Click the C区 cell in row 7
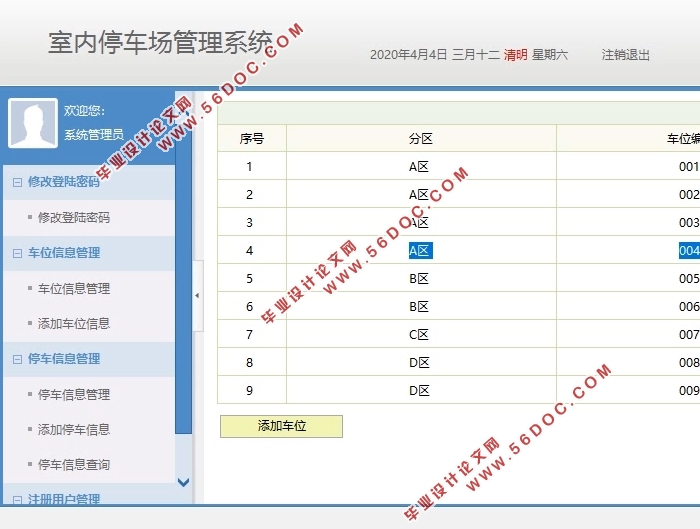Image resolution: width=700 pixels, height=529 pixels. (419, 335)
